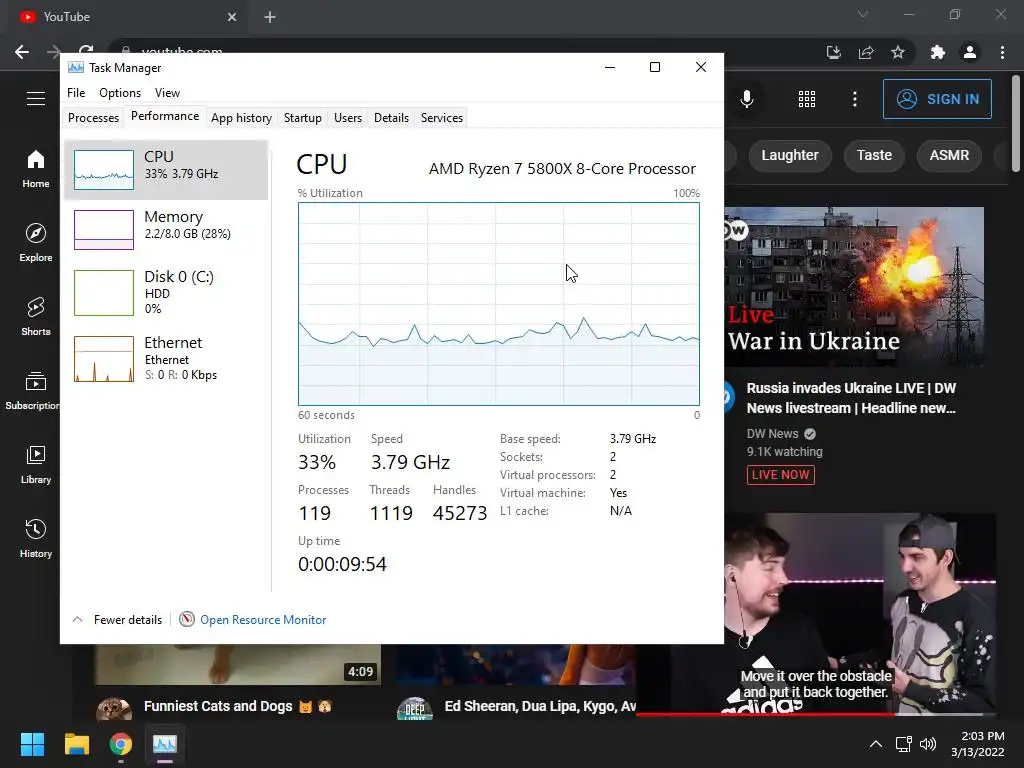Select Memory in performance list
Screen dimensions: 1024x768
[167, 229]
